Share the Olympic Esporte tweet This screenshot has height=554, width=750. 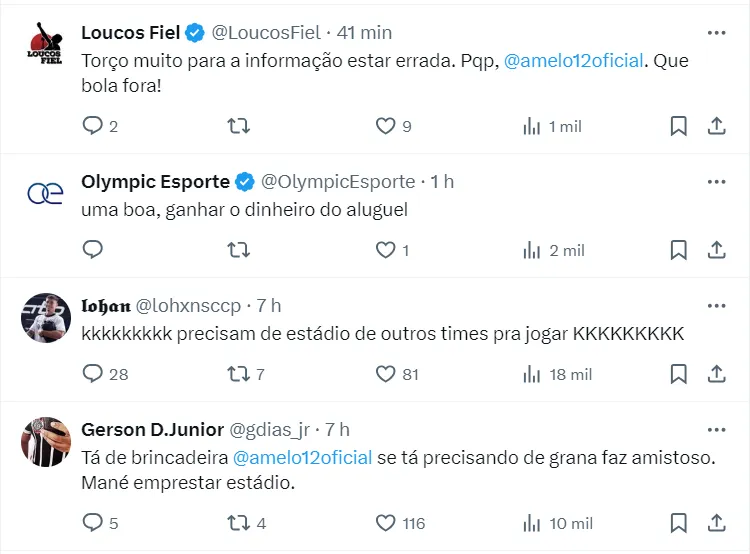coord(716,250)
